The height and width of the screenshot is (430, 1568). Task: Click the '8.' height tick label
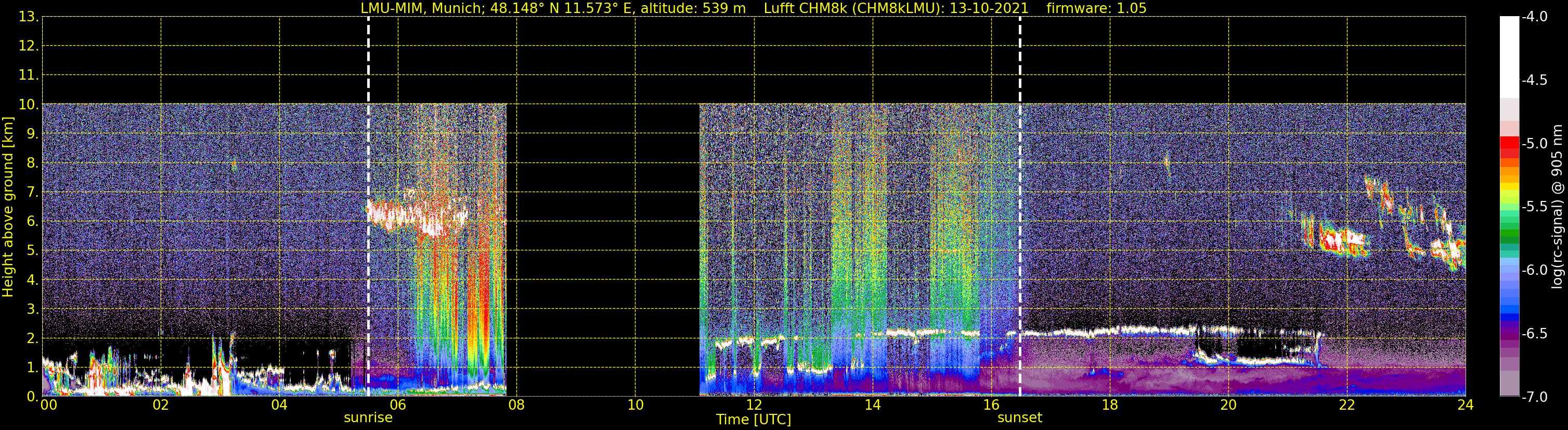click(33, 162)
